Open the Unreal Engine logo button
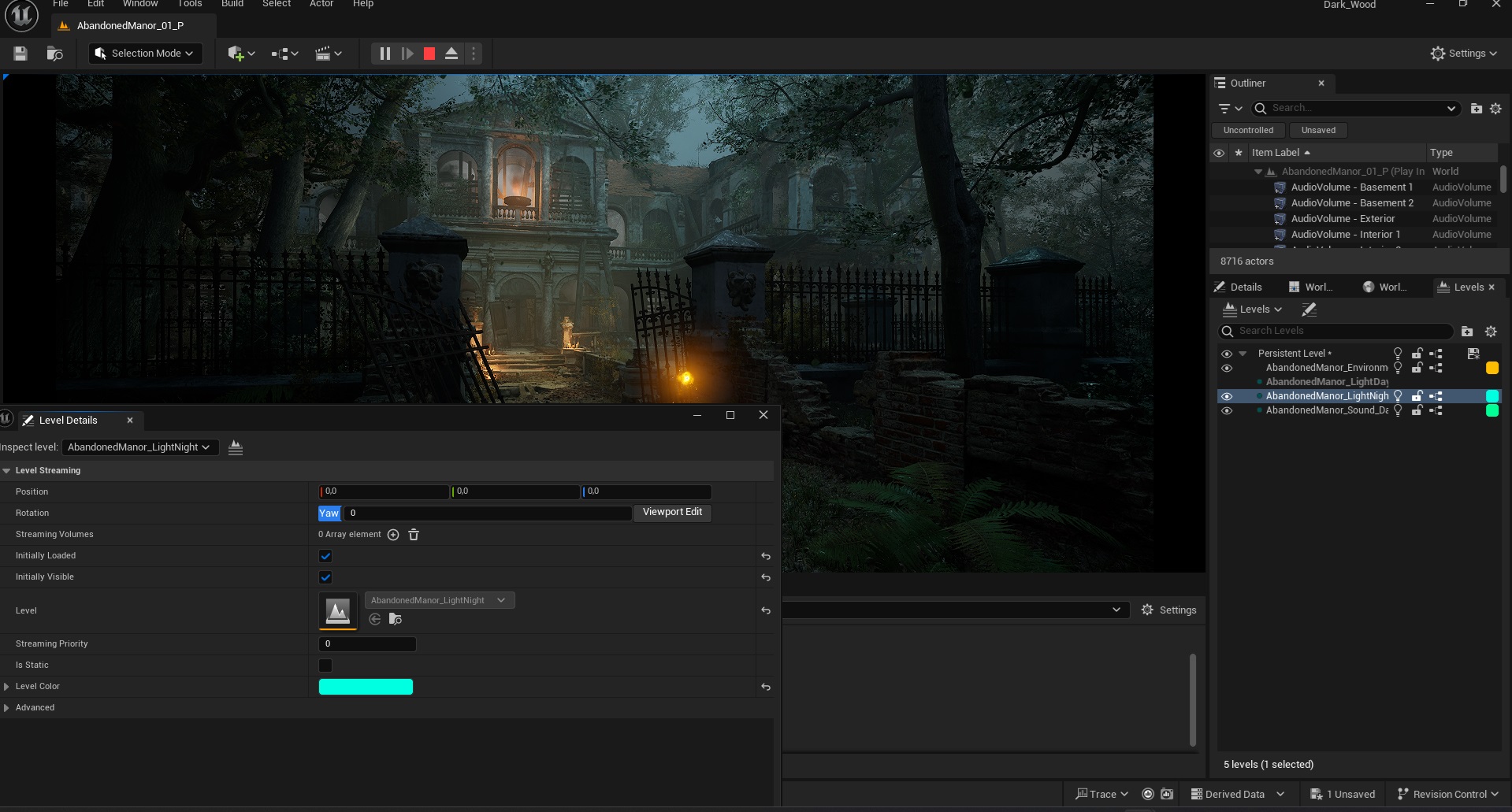 [x=22, y=16]
